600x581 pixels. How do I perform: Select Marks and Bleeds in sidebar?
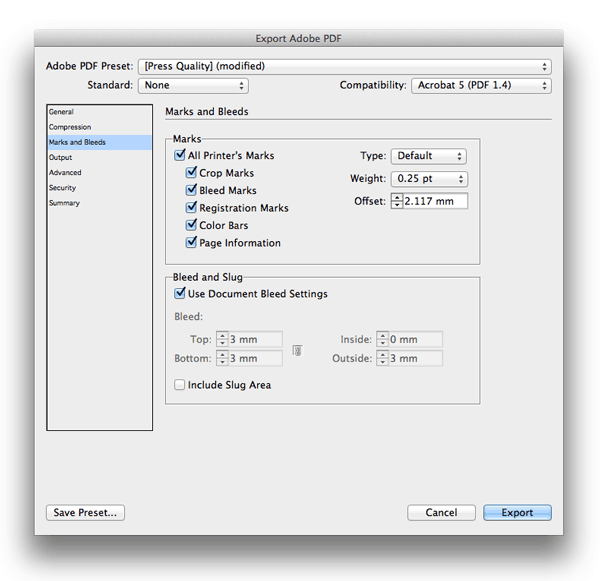(99, 142)
